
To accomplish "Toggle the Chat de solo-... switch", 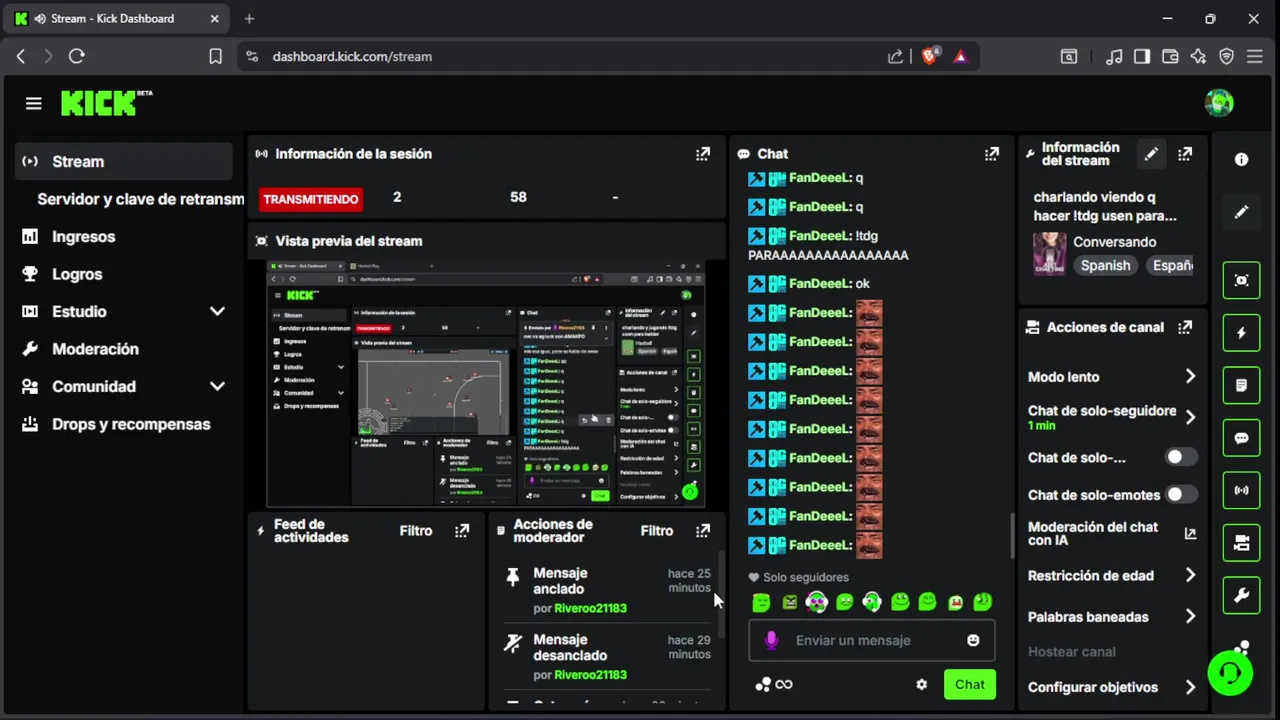I will coord(1181,457).
